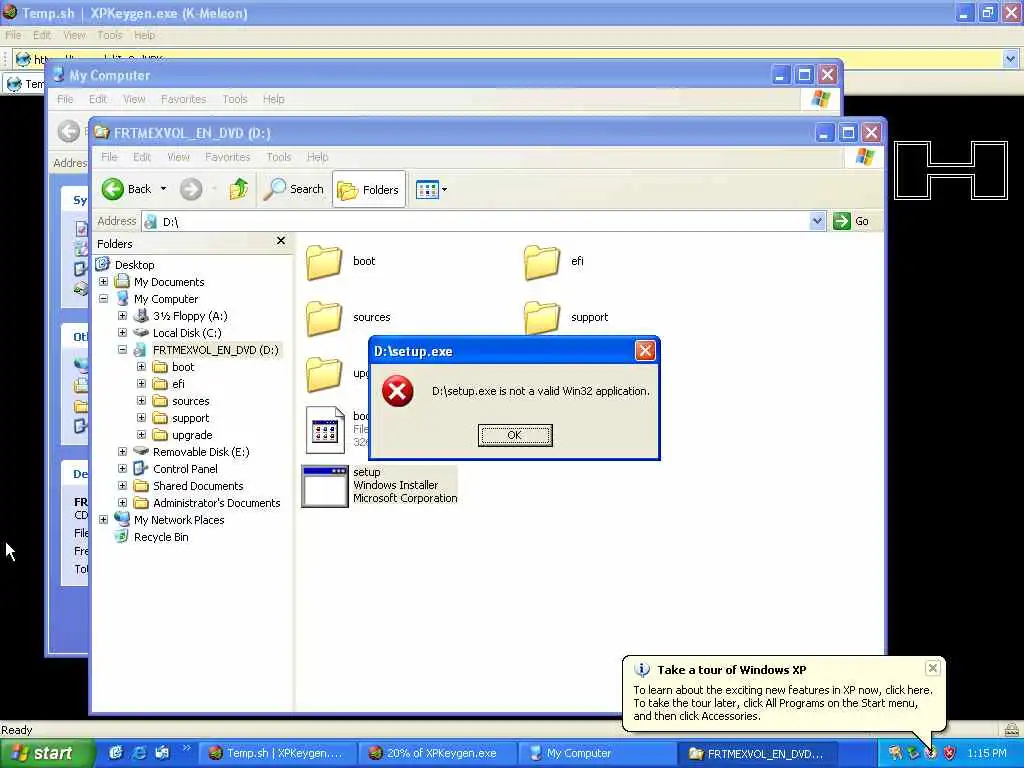Open Favorites menu in the D: window
This screenshot has height=768, width=1024.
coord(227,157)
